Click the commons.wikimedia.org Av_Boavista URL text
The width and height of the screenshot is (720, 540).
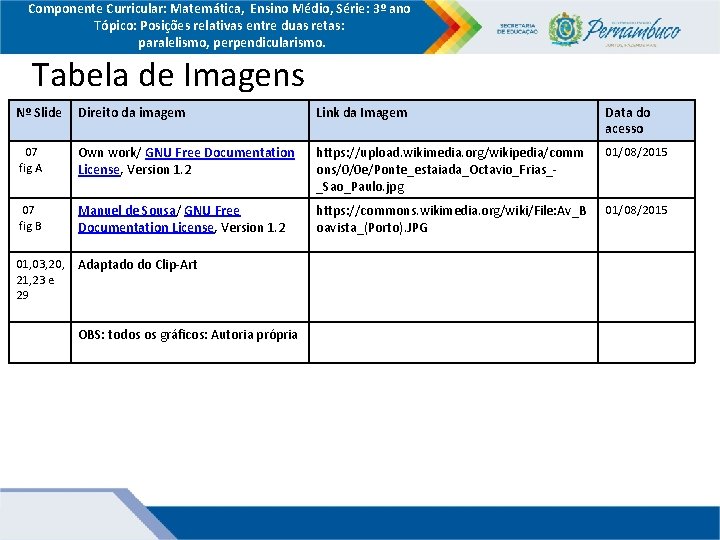pos(451,219)
